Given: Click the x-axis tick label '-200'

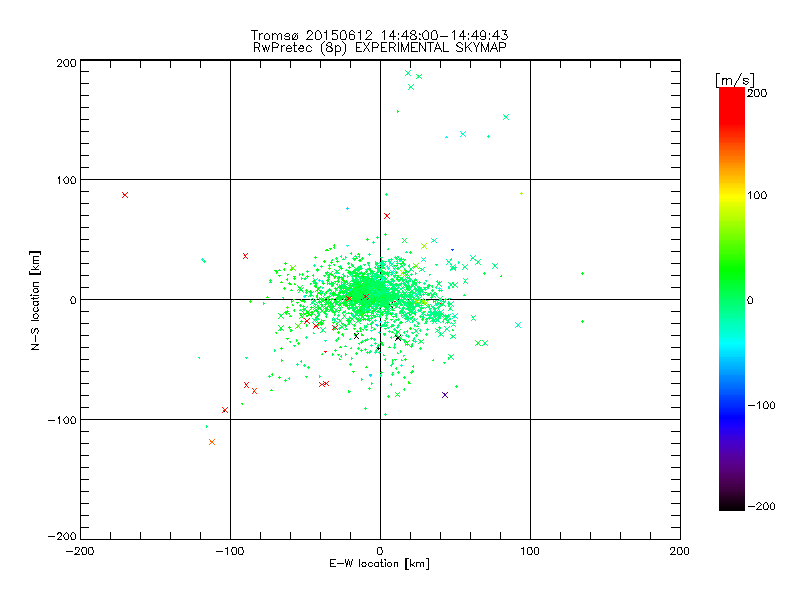Looking at the screenshot, I should tap(80, 551).
